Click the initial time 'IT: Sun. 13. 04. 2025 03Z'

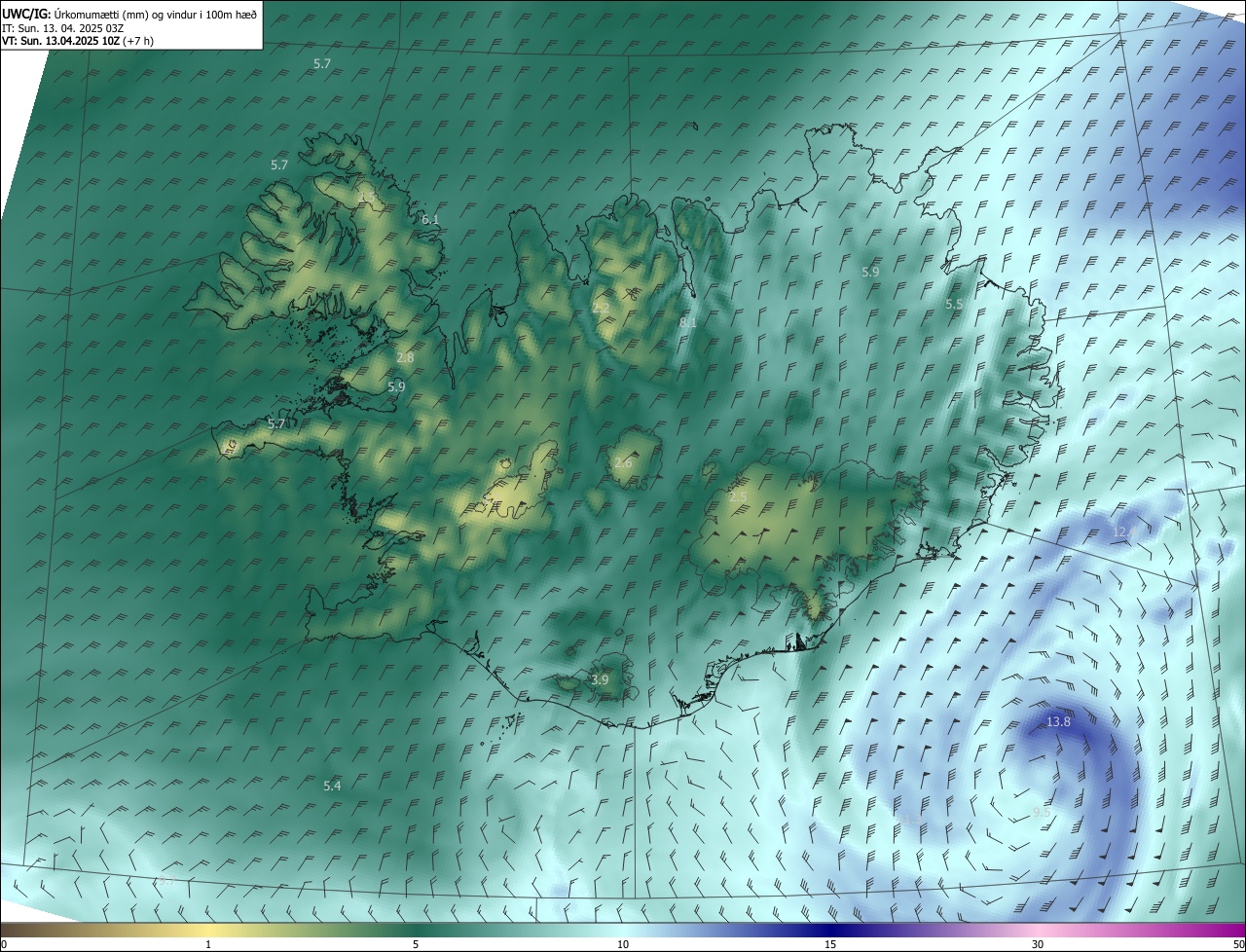pos(62,28)
